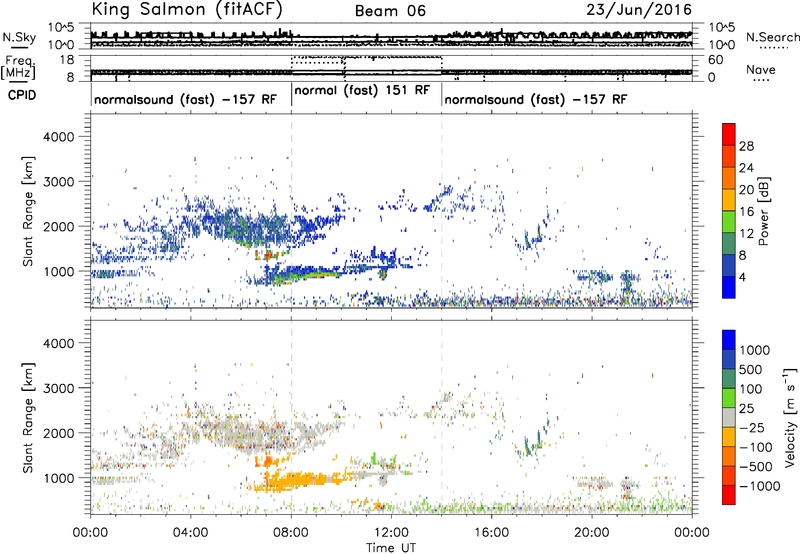Screen dimensions: 800x554
Task: Click 'Slant Range [km]' label of velocity panel
Action: (28, 418)
